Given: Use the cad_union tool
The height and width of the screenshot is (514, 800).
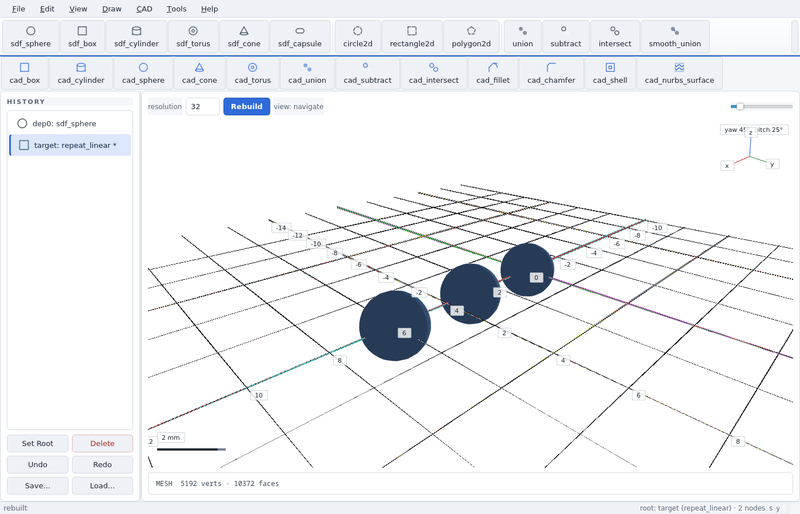Looking at the screenshot, I should click(x=307, y=74).
